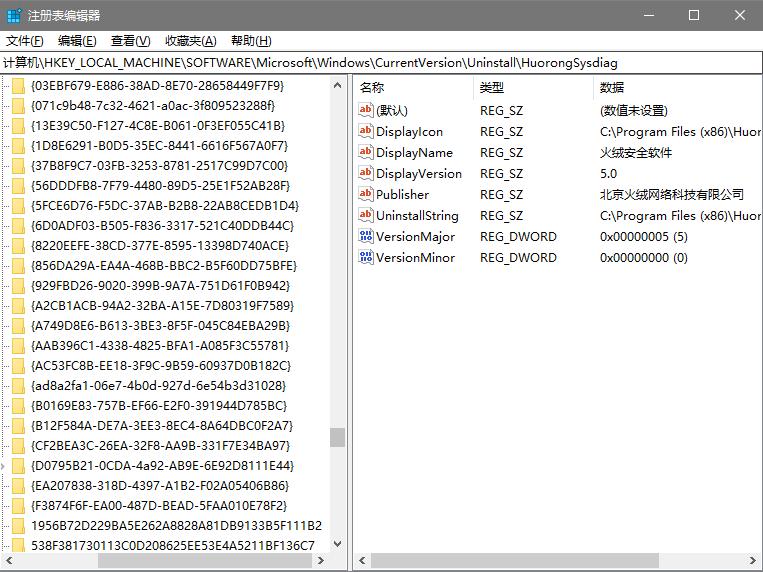Image resolution: width=763 pixels, height=572 pixels.
Task: Click the UninstallString value icon
Action: [x=366, y=215]
